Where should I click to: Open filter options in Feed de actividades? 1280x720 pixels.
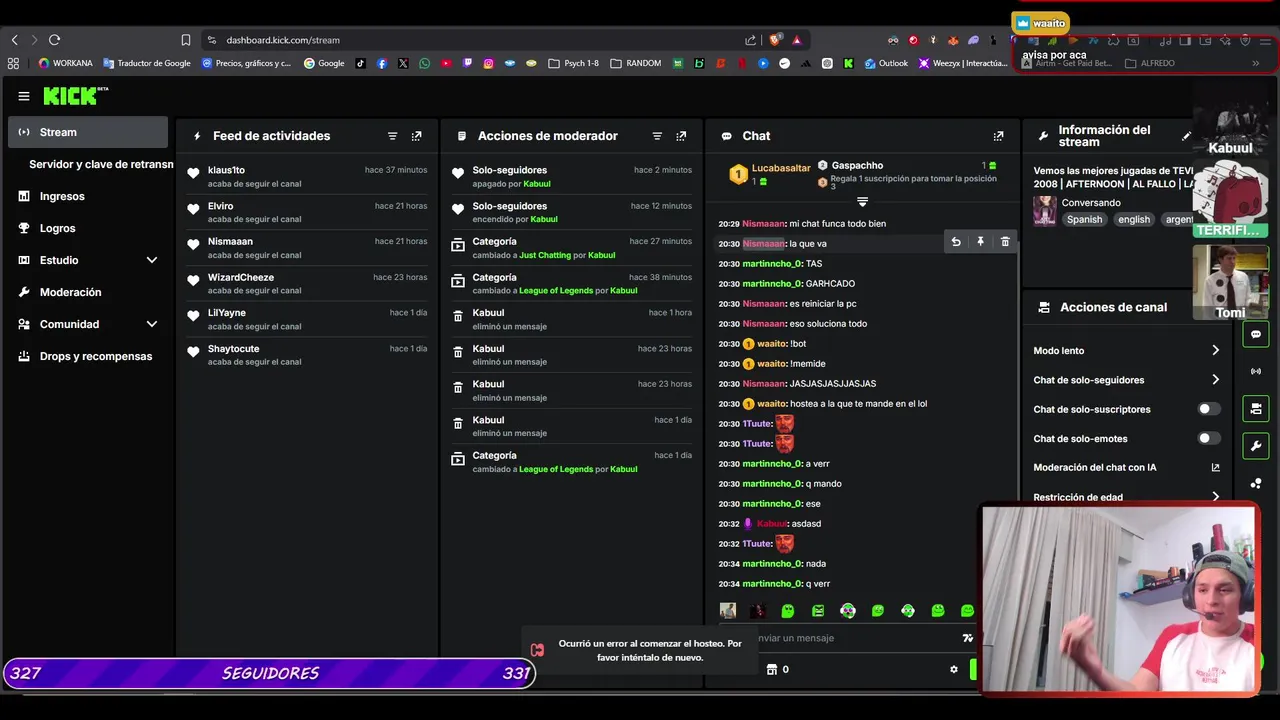392,136
